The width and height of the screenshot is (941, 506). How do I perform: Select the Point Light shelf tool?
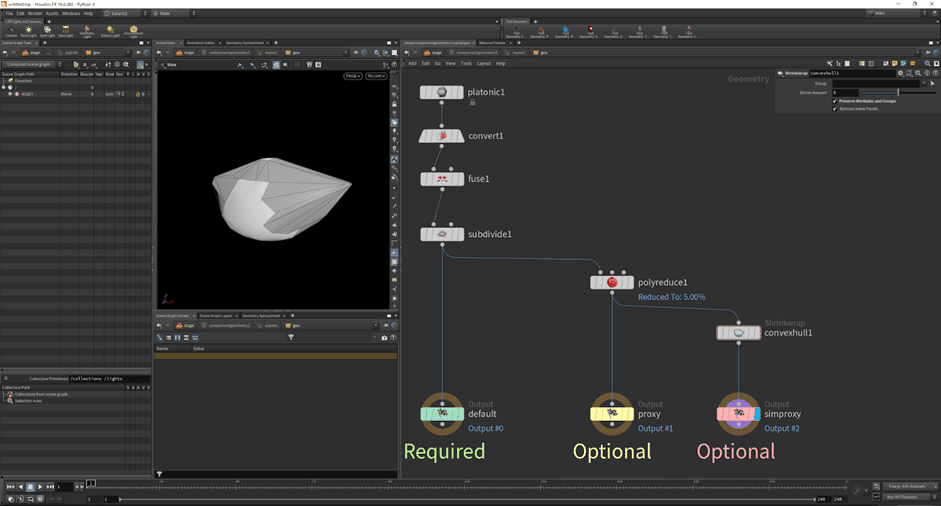(28, 31)
